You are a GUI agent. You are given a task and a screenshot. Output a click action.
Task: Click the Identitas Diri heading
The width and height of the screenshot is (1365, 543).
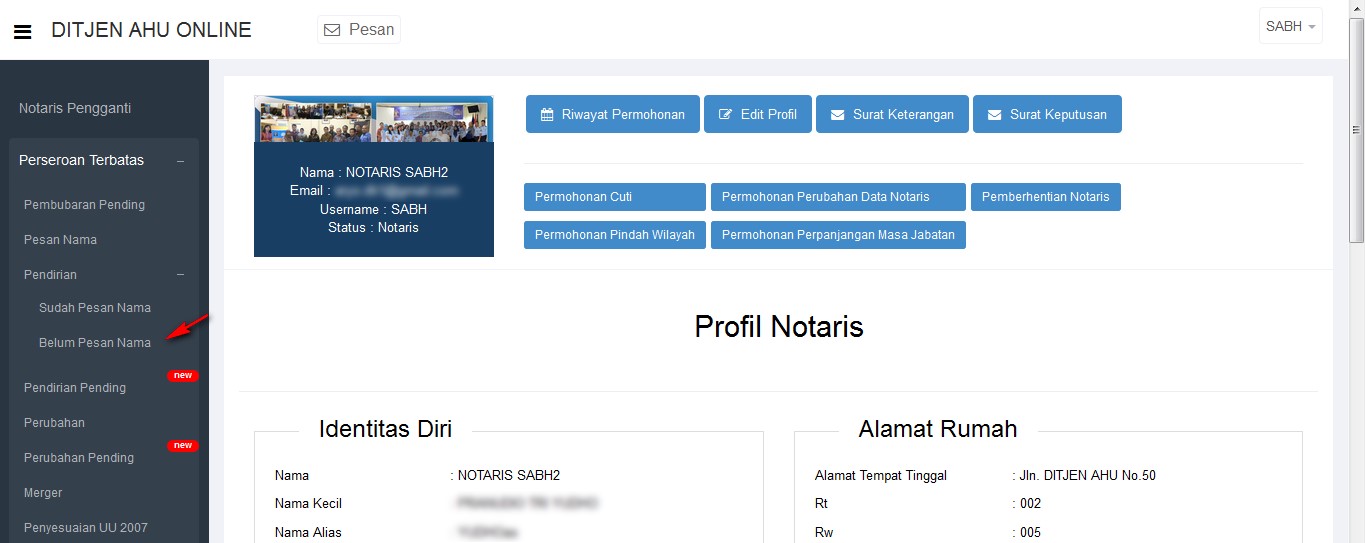pyautogui.click(x=385, y=429)
